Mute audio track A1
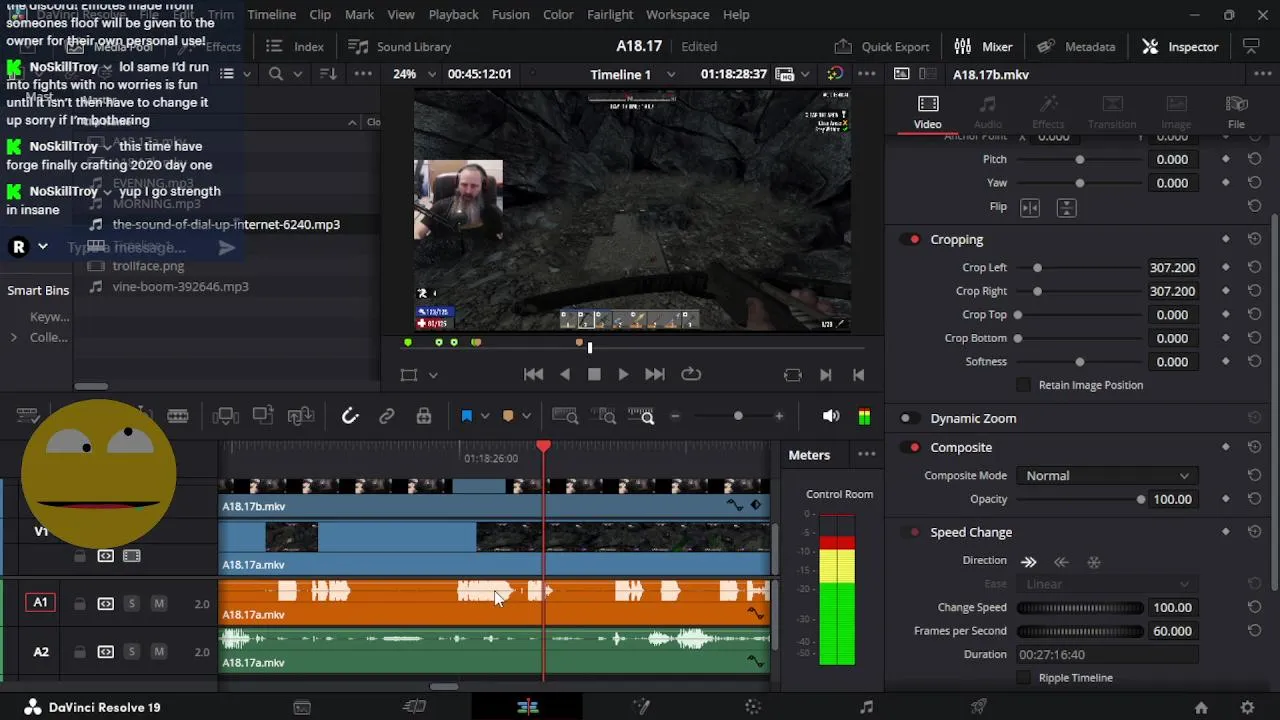Screen dimensions: 1280x720 click(x=158, y=603)
